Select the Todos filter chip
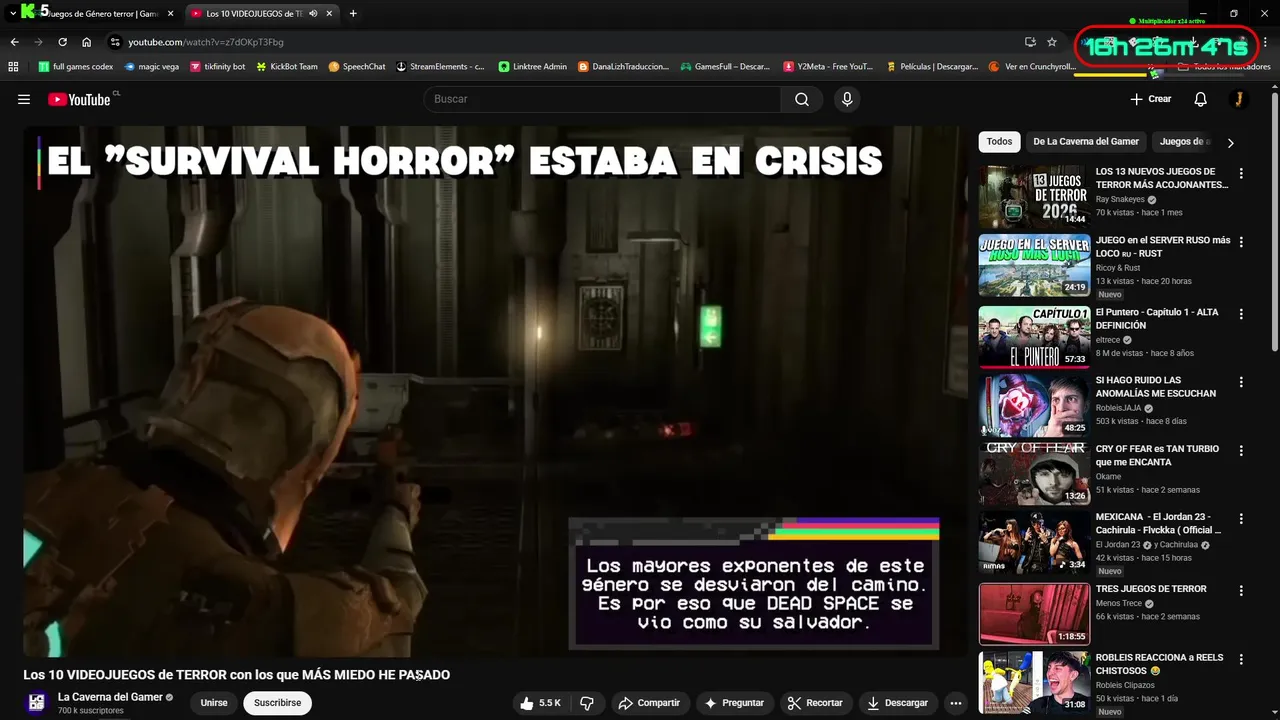The height and width of the screenshot is (720, 1280). pos(999,142)
